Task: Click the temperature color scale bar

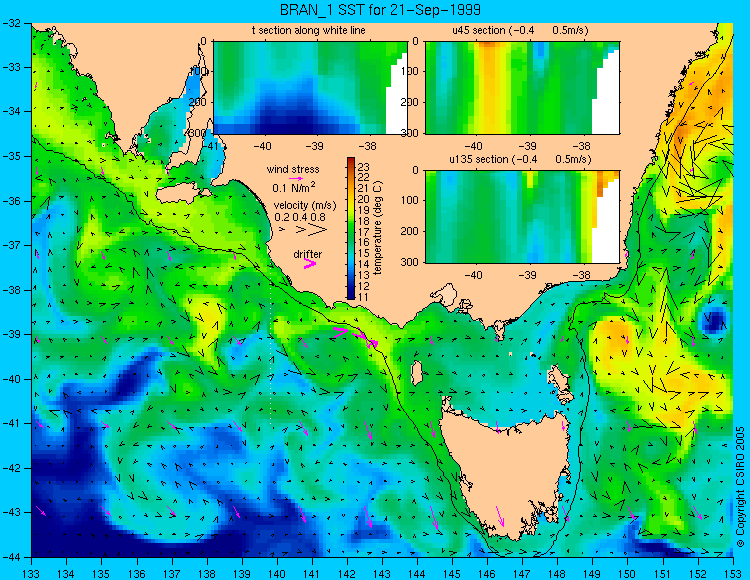Action: pyautogui.click(x=351, y=229)
